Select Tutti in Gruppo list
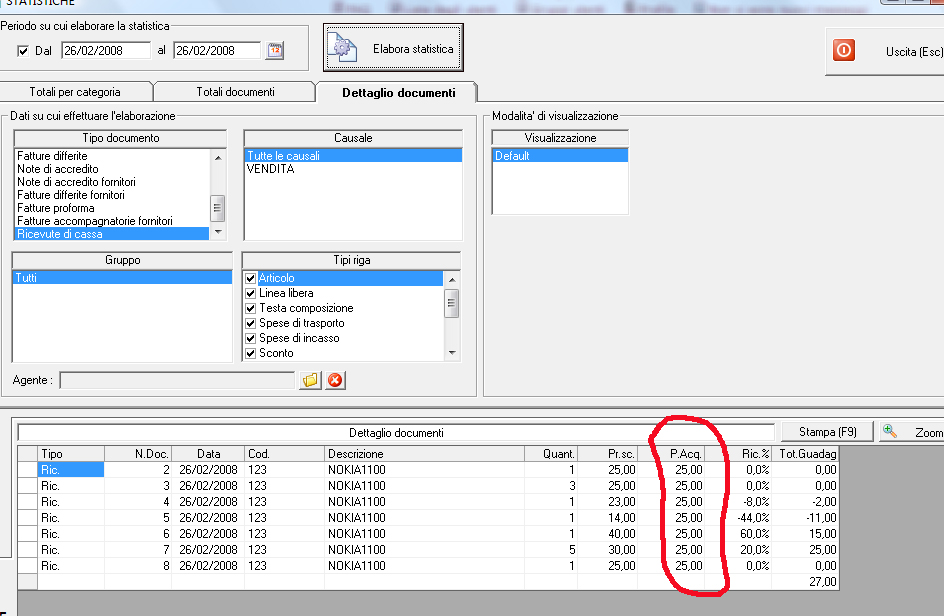 point(122,278)
